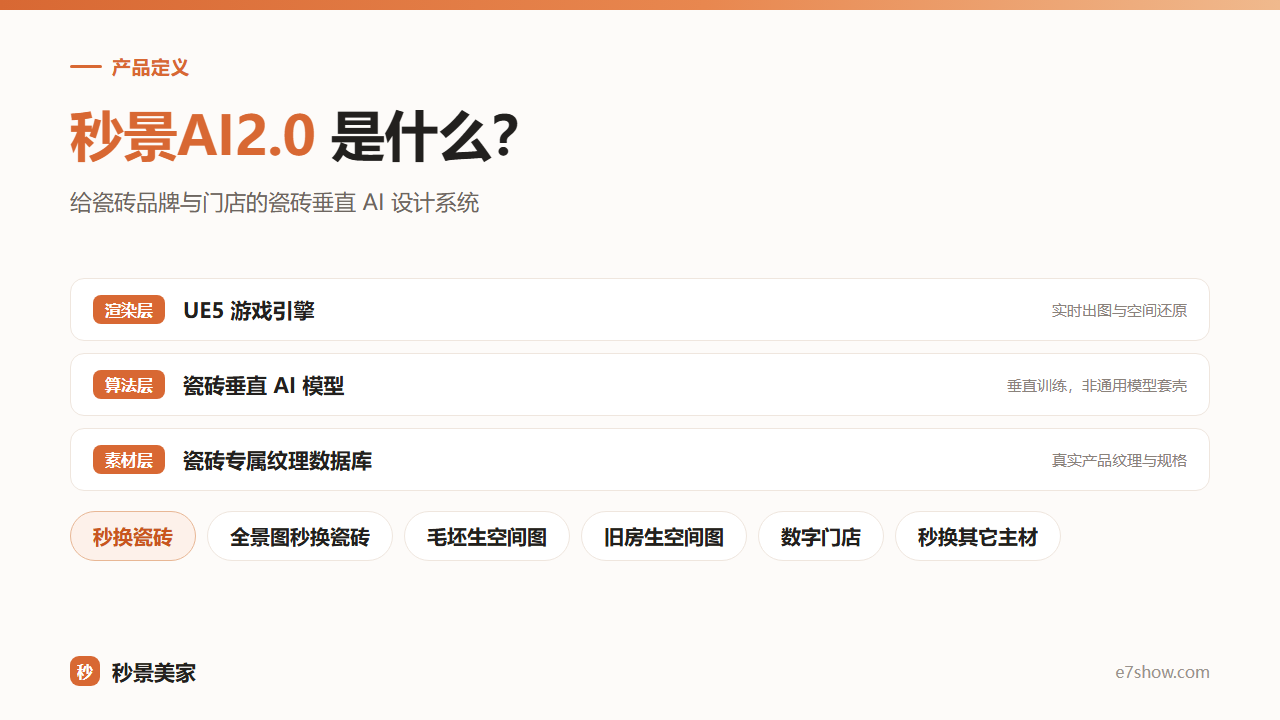Select the 秒换瓷砖 pill tab
This screenshot has height=720, width=1280.
133,536
